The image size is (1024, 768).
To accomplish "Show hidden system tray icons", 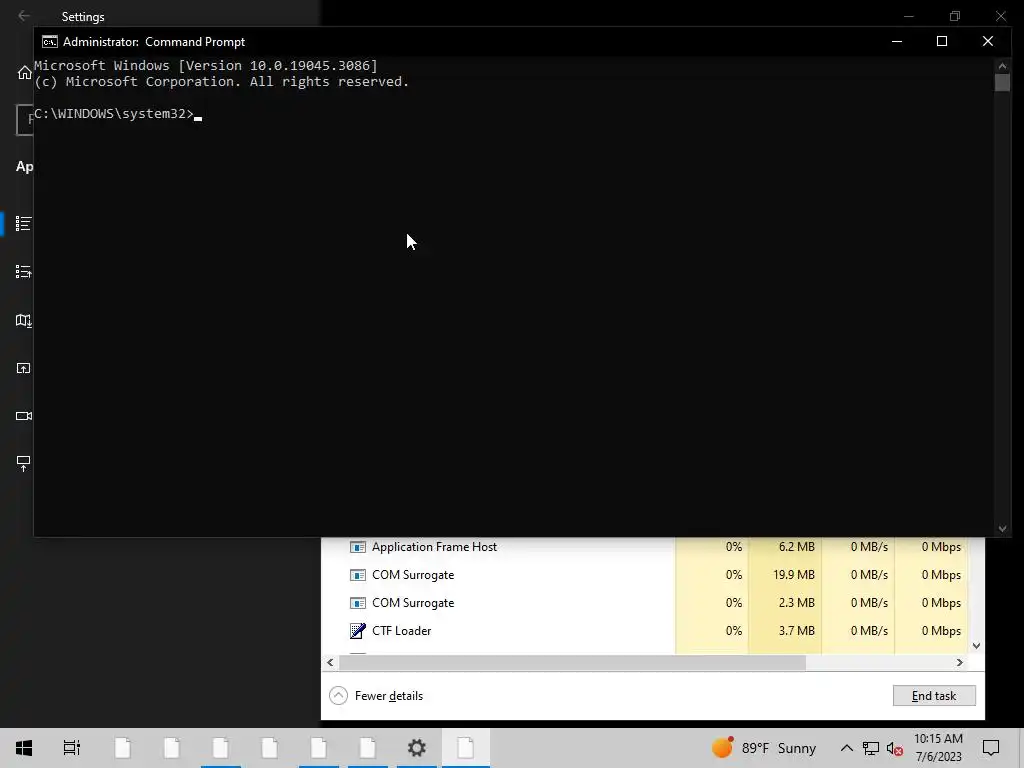I will [846, 748].
